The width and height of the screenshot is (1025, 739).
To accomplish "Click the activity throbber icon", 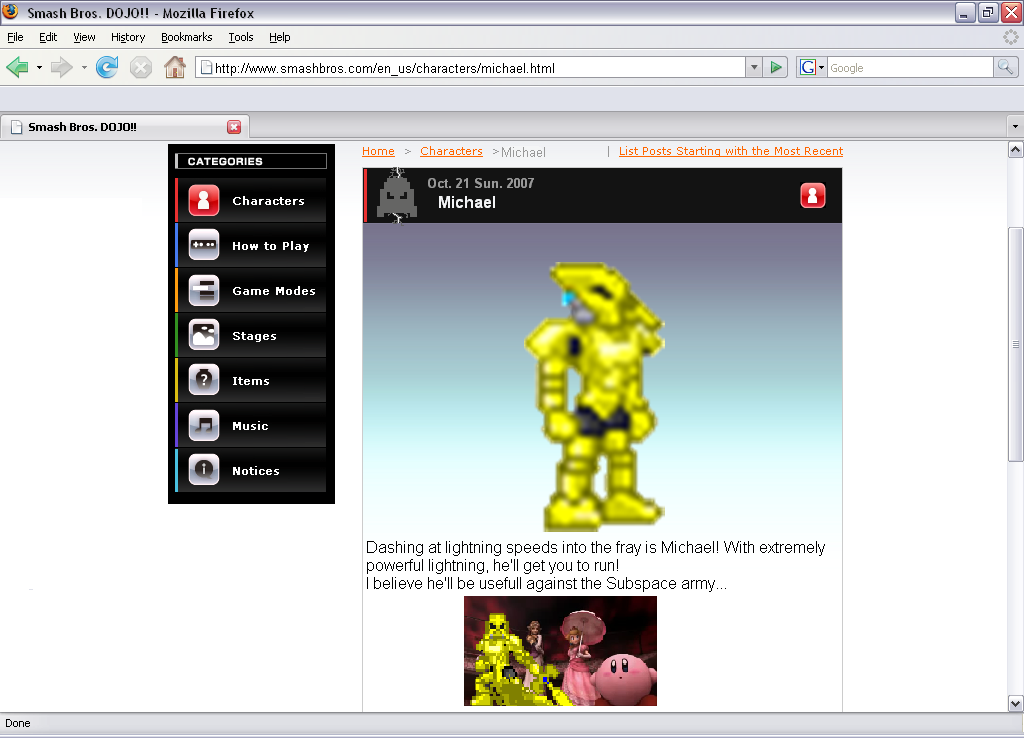I will pyautogui.click(x=1011, y=37).
